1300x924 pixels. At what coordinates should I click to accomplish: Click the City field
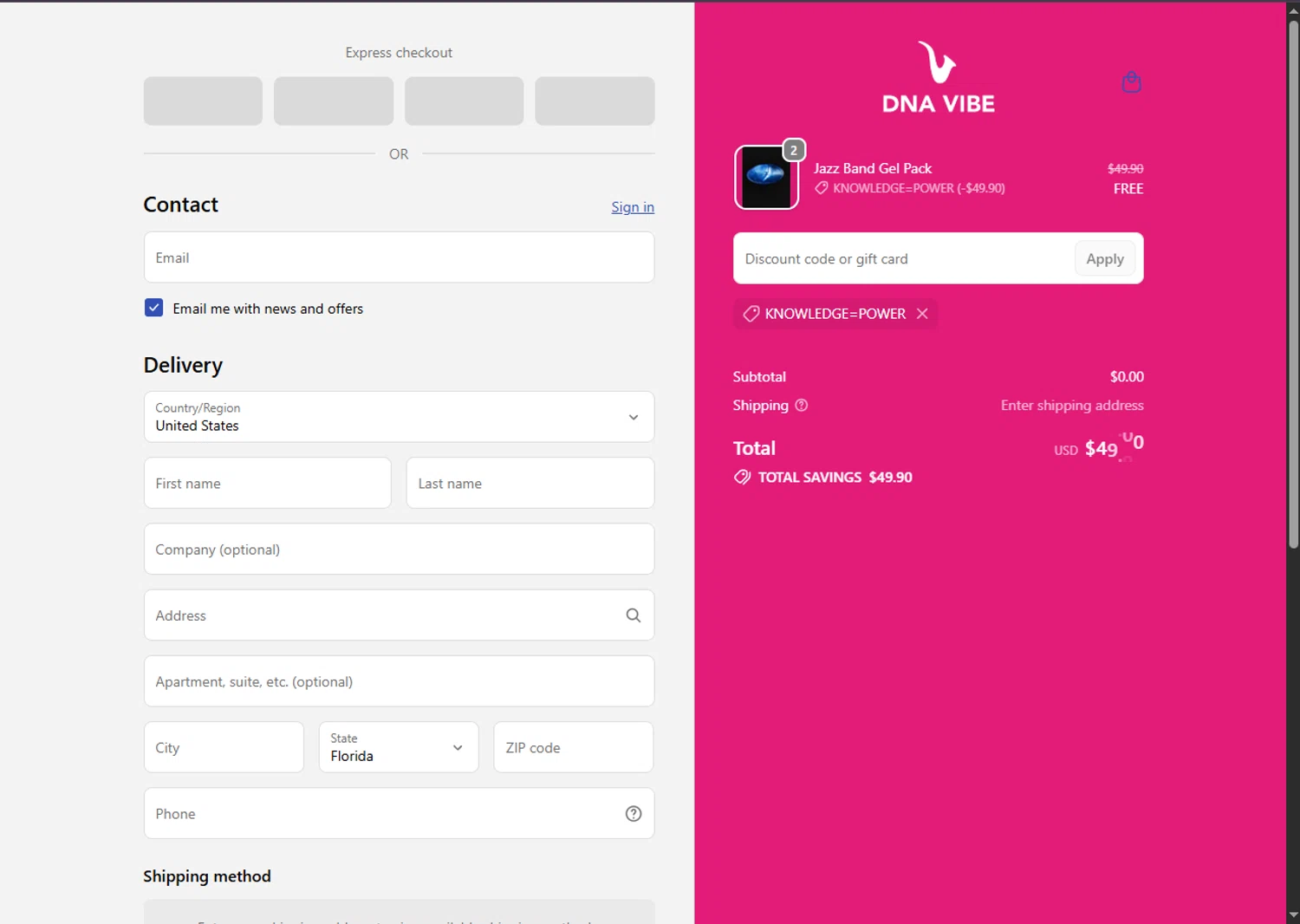(224, 747)
